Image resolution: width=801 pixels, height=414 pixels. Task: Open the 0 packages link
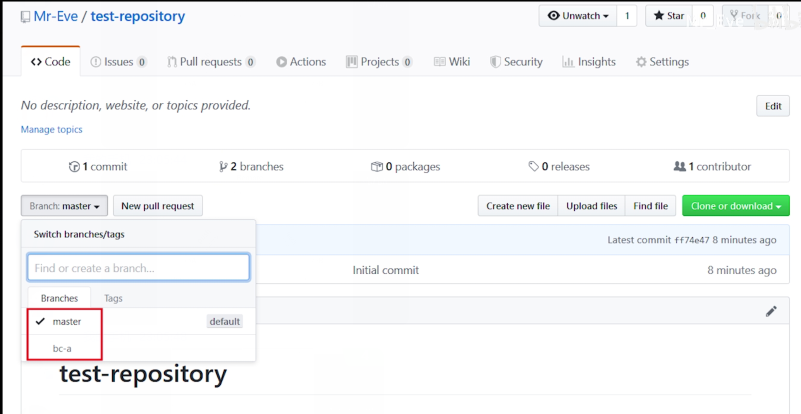[x=405, y=167]
